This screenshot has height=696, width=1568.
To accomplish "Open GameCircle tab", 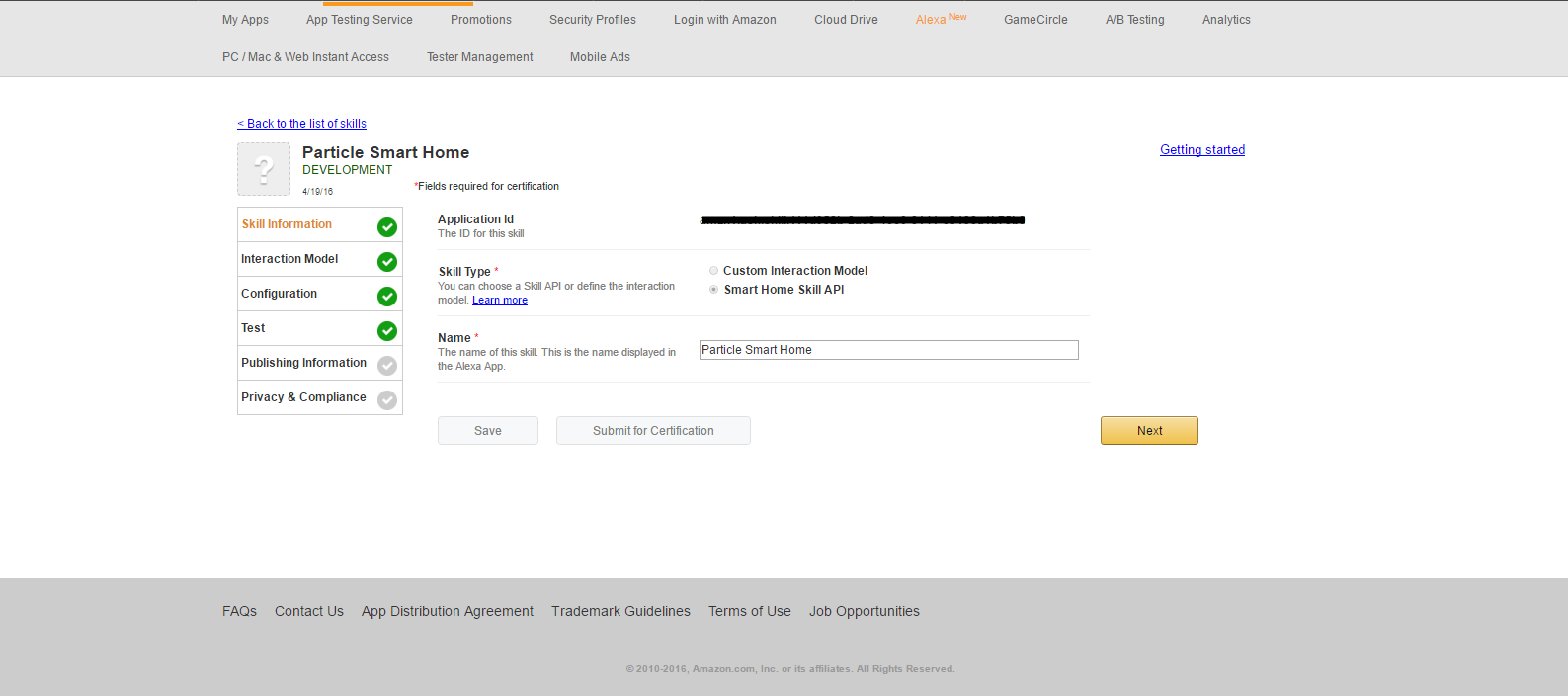I will pos(1035,20).
